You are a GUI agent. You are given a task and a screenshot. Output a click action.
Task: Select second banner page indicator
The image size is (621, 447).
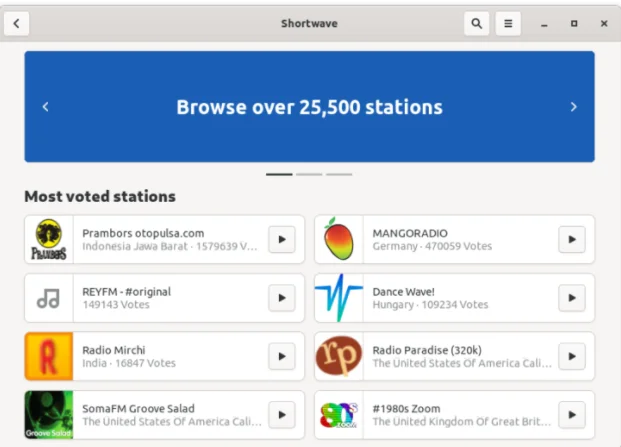309,174
